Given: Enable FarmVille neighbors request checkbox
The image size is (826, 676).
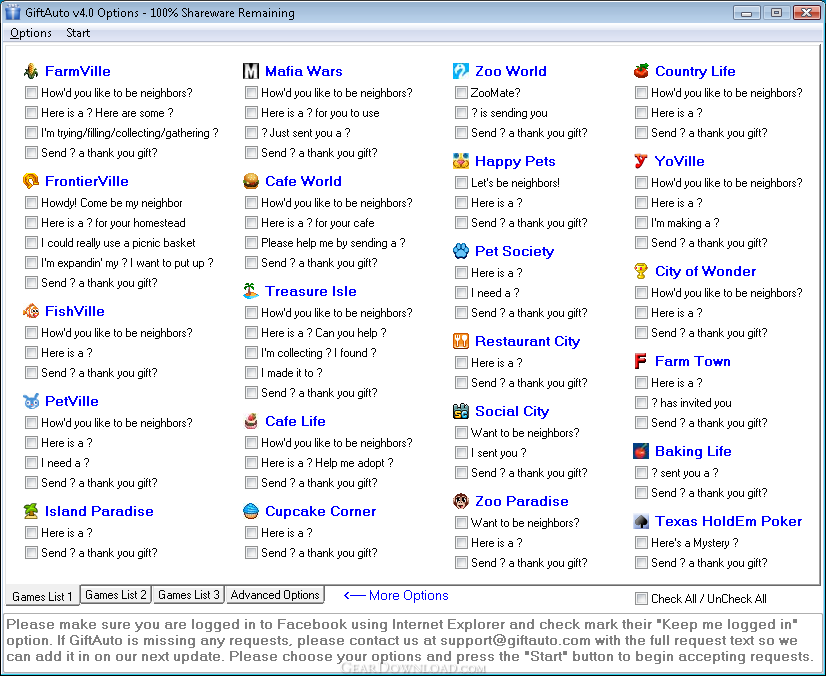Looking at the screenshot, I should tap(32, 93).
